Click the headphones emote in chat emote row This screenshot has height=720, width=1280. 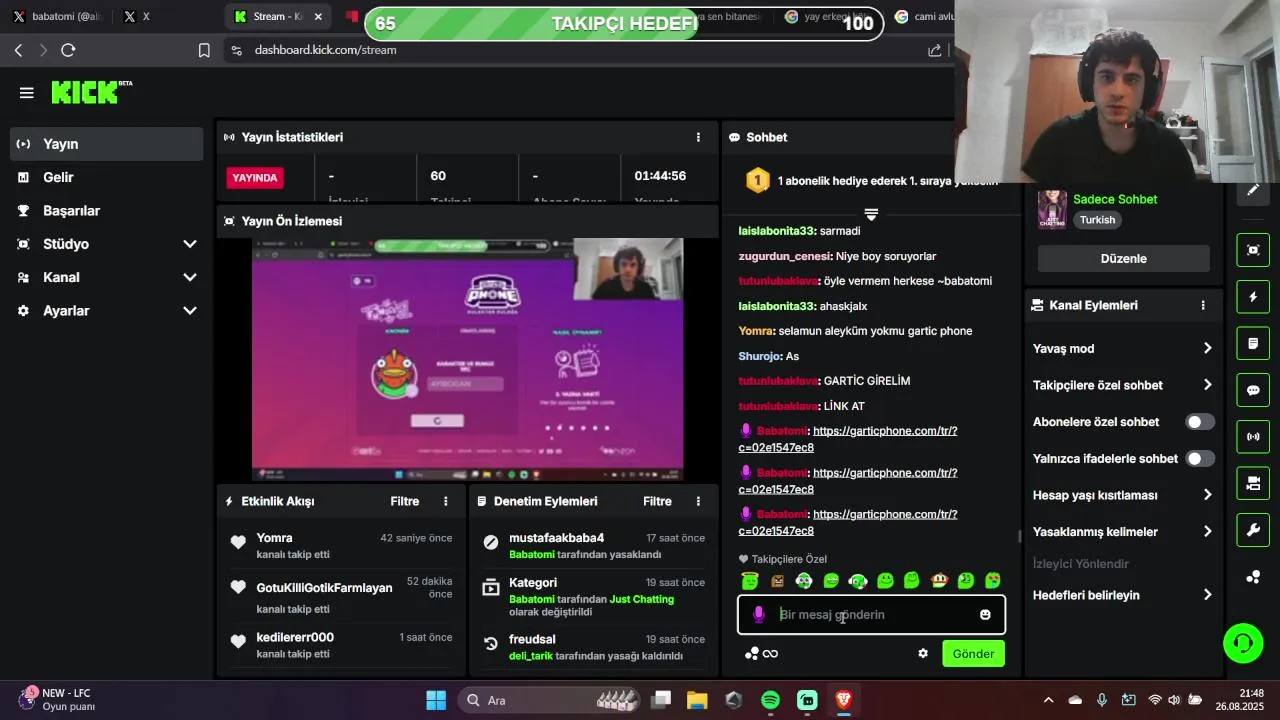(858, 580)
